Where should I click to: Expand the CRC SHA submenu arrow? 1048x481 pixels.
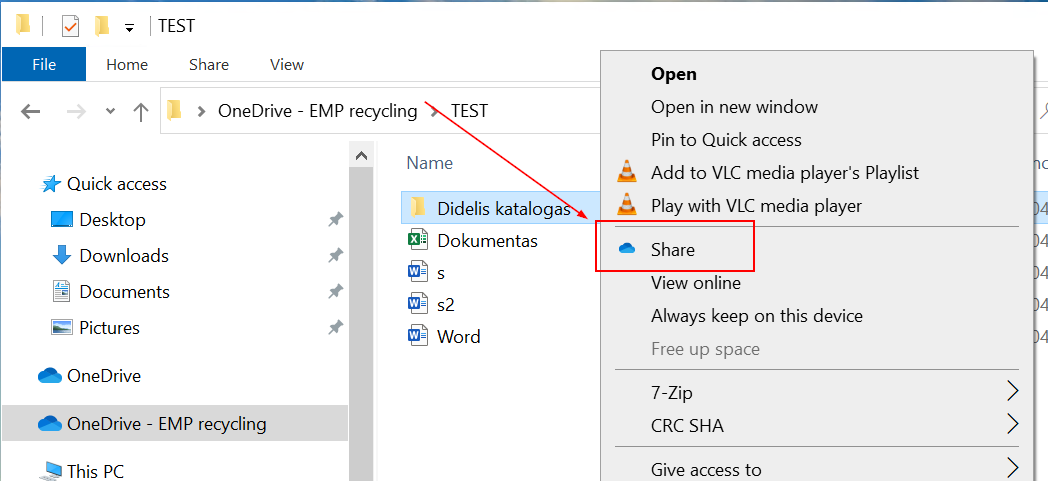[1012, 424]
